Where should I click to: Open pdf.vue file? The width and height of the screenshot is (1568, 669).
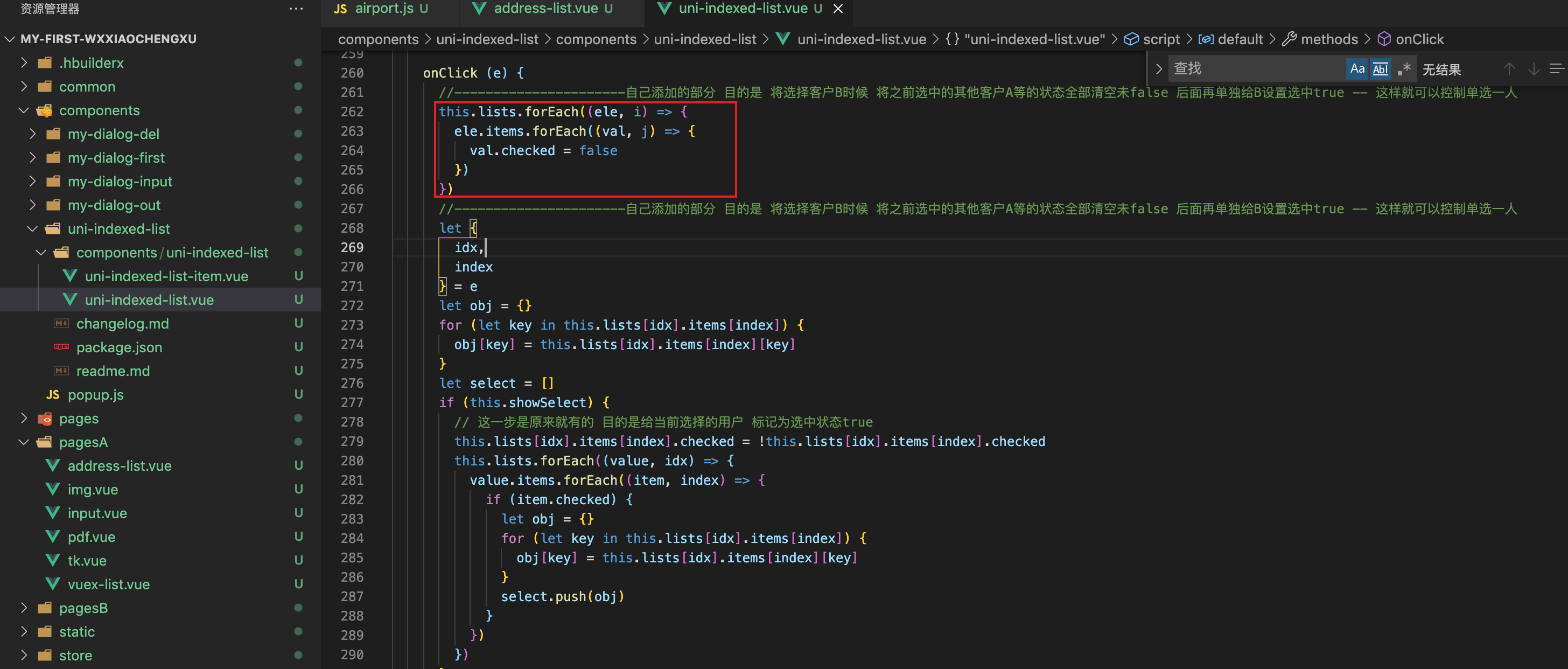point(92,538)
